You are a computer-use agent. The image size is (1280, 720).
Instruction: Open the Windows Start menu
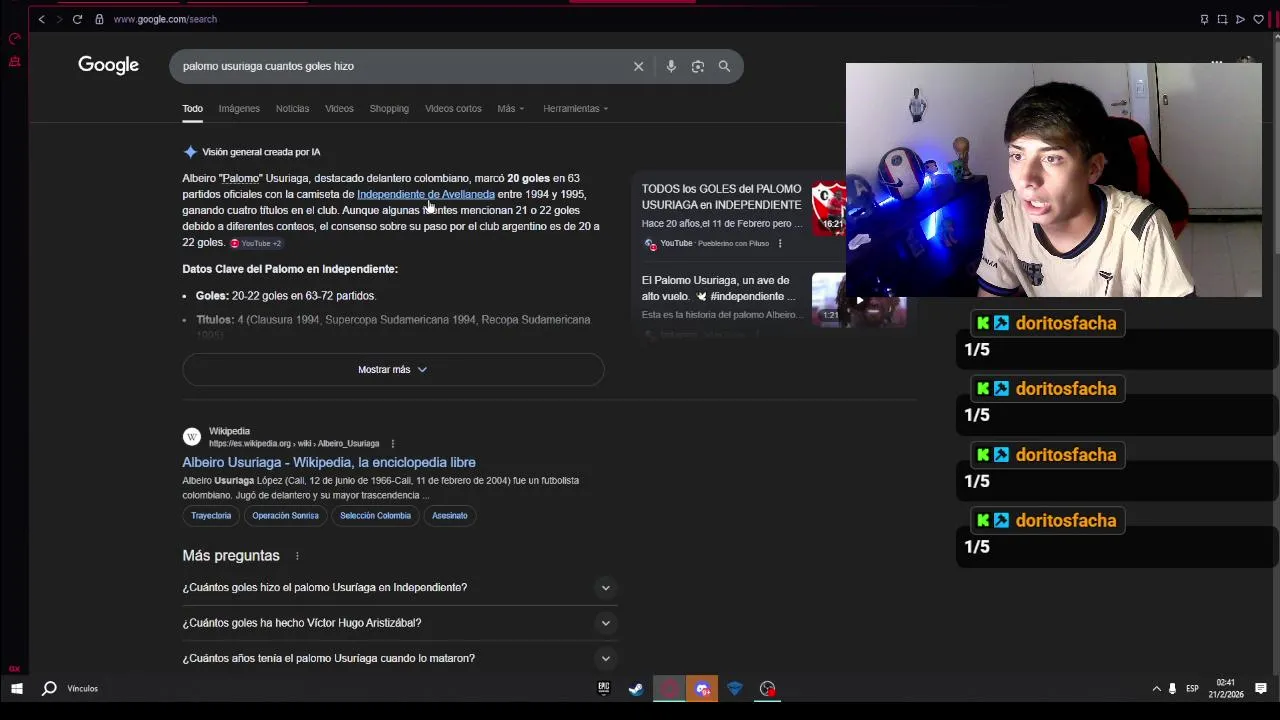[16, 688]
